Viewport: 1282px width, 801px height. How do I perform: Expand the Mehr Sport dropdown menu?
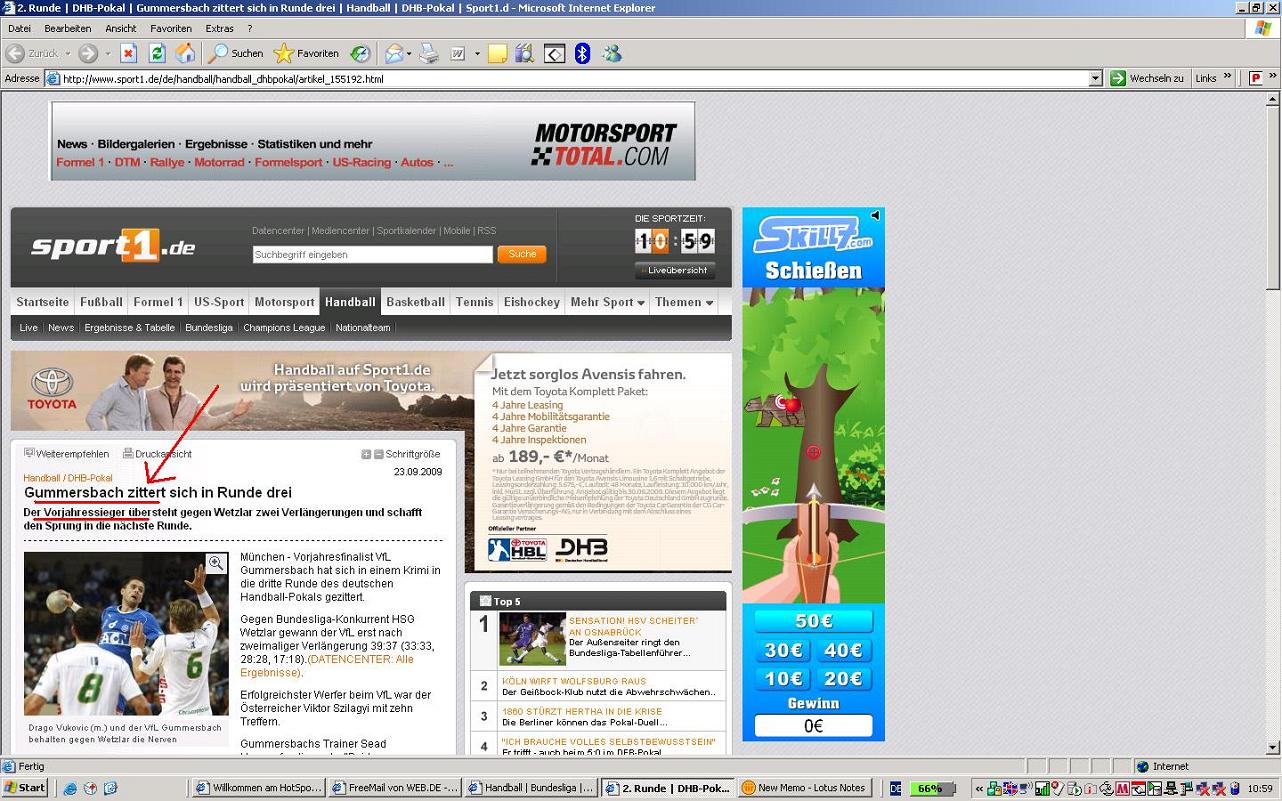pos(606,302)
